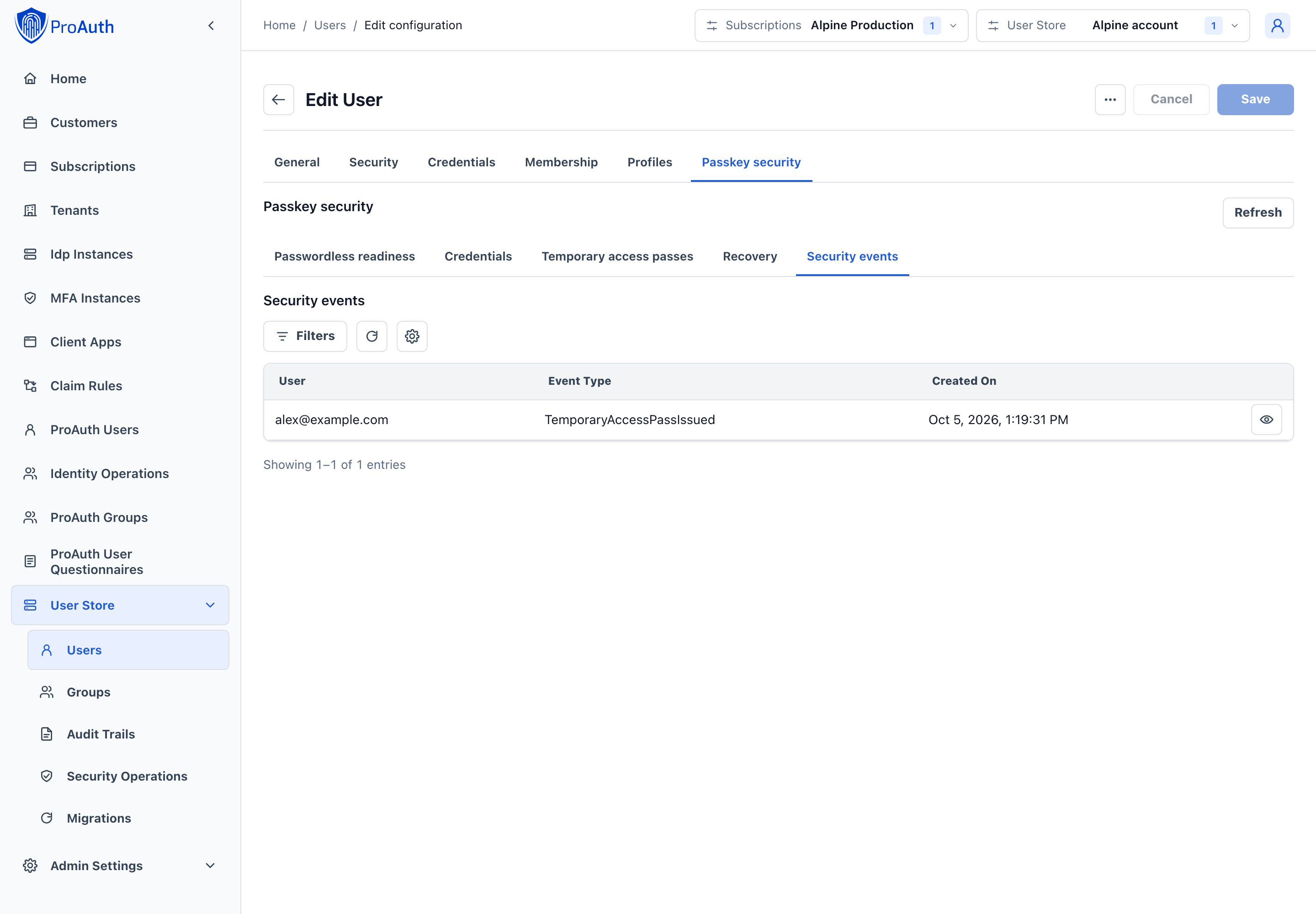The width and height of the screenshot is (1316, 914).
Task: Click the Refresh button
Action: tap(1258, 213)
